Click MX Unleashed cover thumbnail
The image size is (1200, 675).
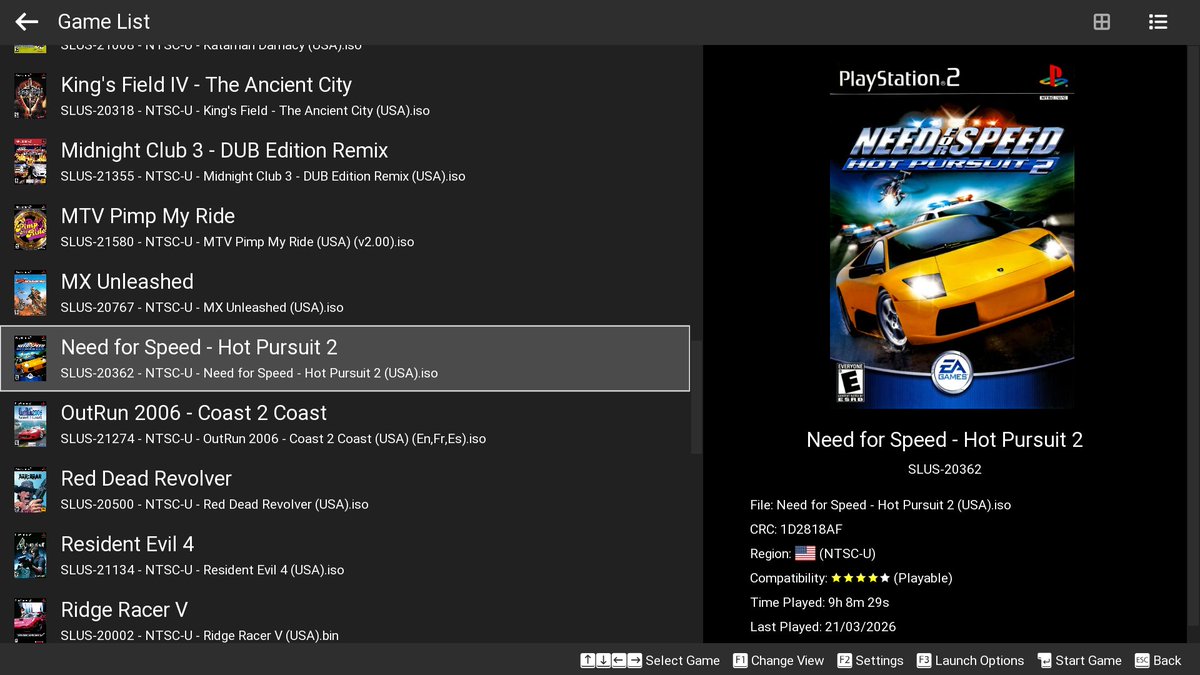pyautogui.click(x=30, y=293)
